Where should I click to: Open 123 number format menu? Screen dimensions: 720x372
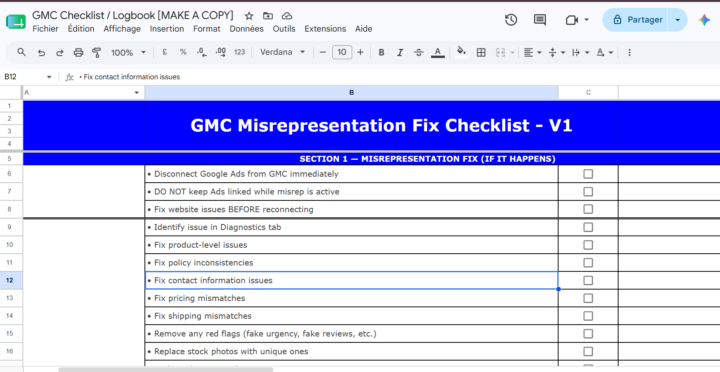239,52
